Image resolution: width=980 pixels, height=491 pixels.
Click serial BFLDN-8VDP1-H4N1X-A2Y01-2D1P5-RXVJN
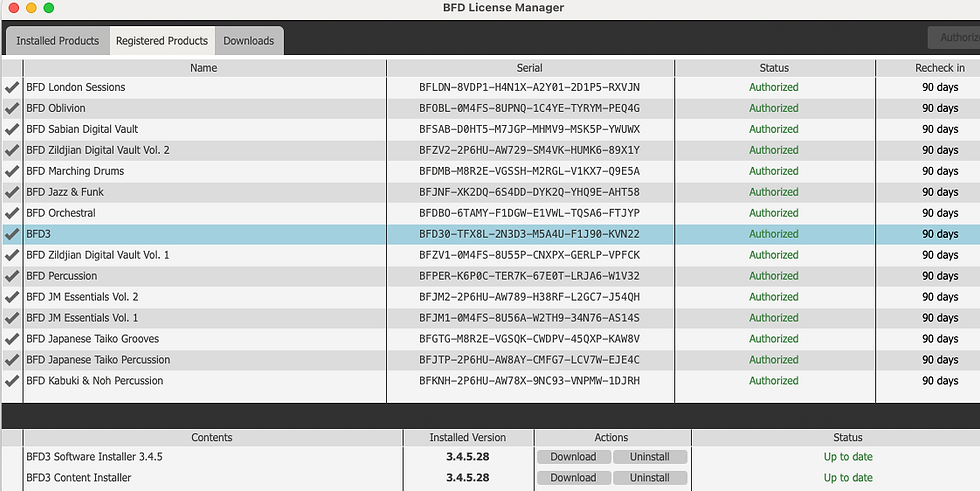[529, 87]
